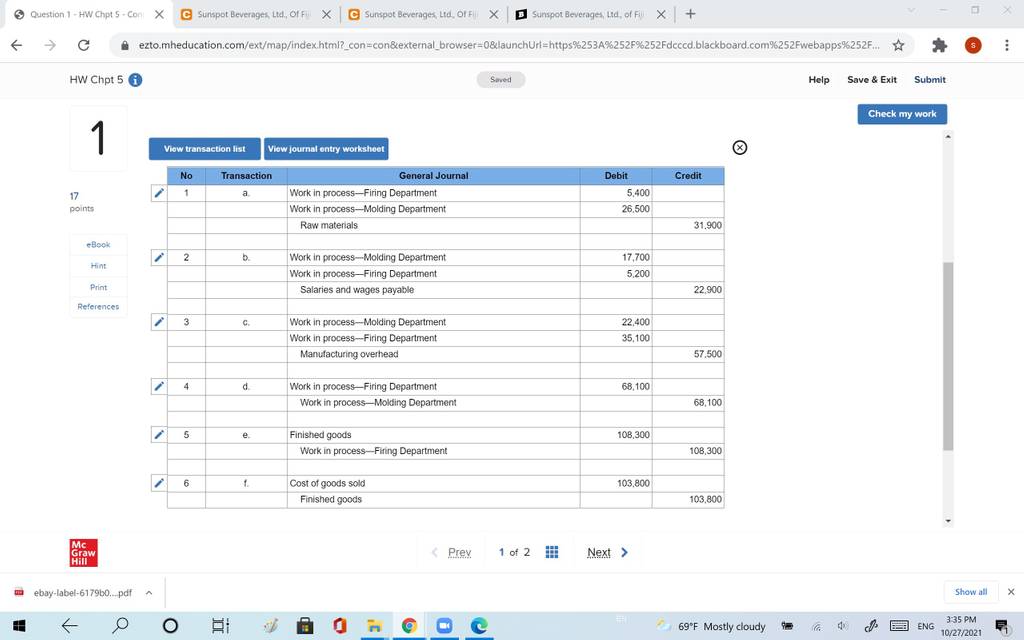Click the McGraw Hill logo
This screenshot has width=1024, height=640.
click(x=84, y=552)
